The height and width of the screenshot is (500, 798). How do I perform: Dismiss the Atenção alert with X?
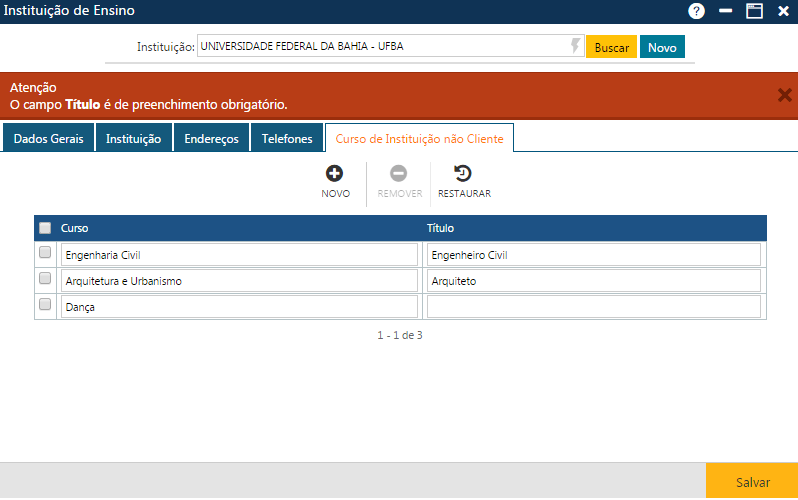coord(784,95)
